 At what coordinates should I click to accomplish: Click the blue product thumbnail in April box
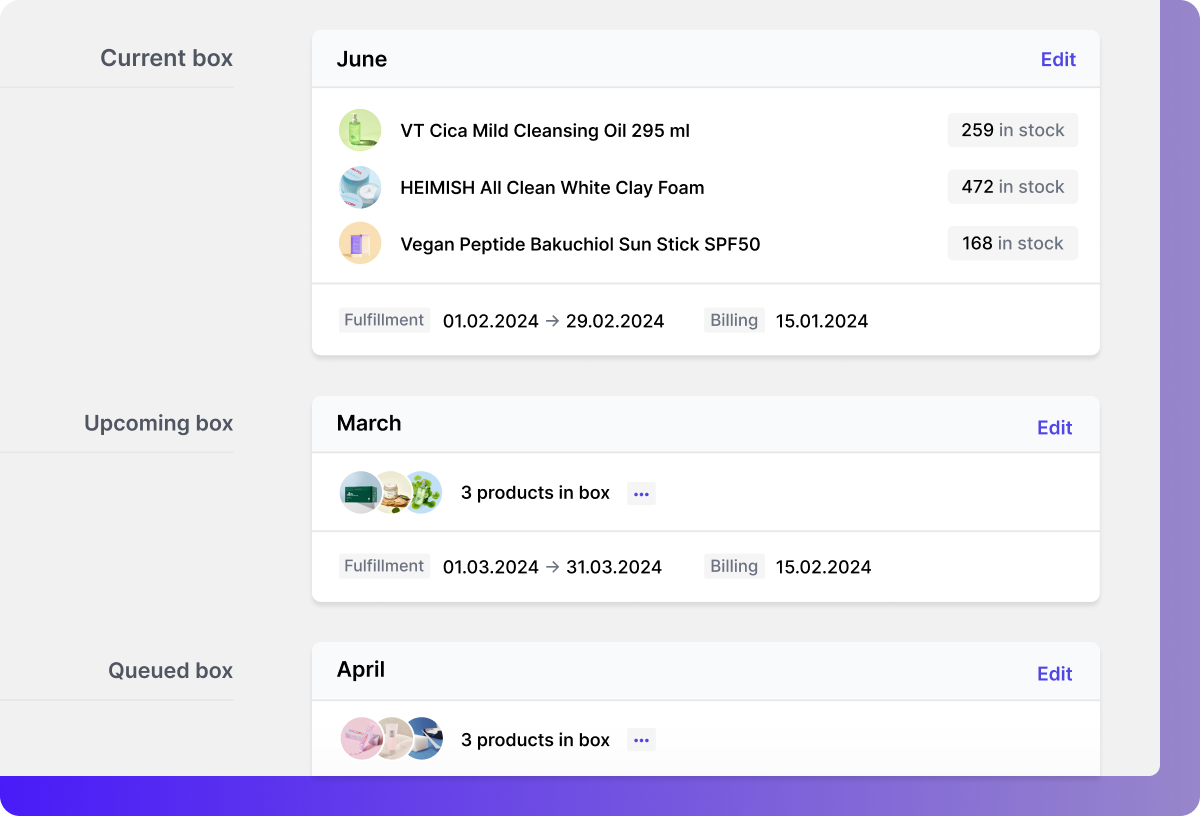pos(421,739)
